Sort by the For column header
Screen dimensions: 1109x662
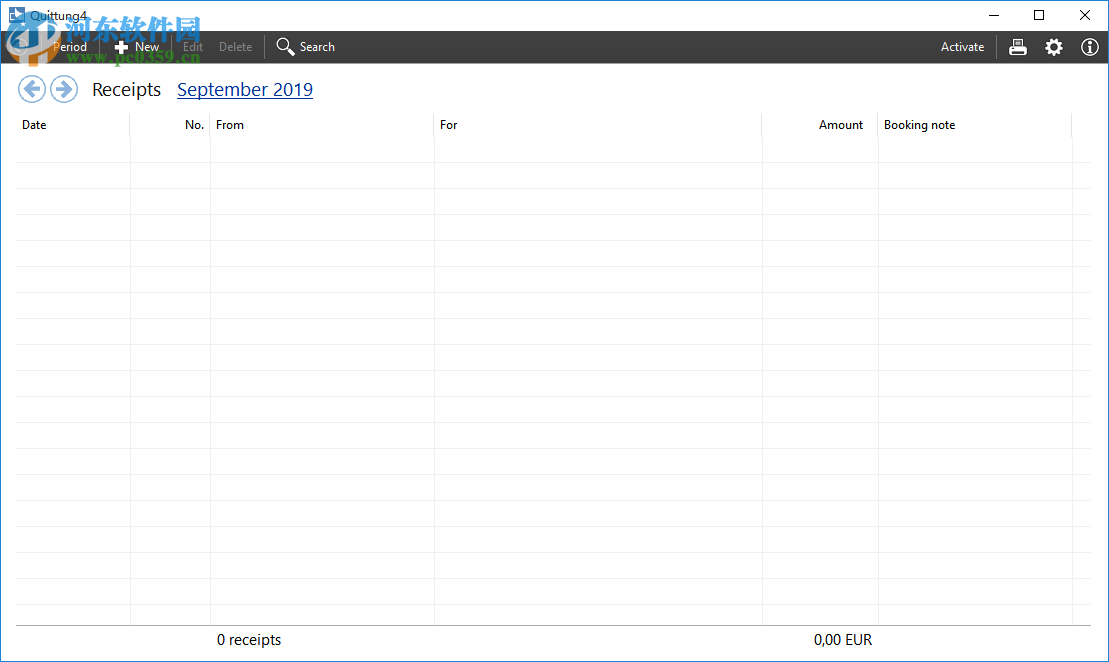pyautogui.click(x=598, y=124)
